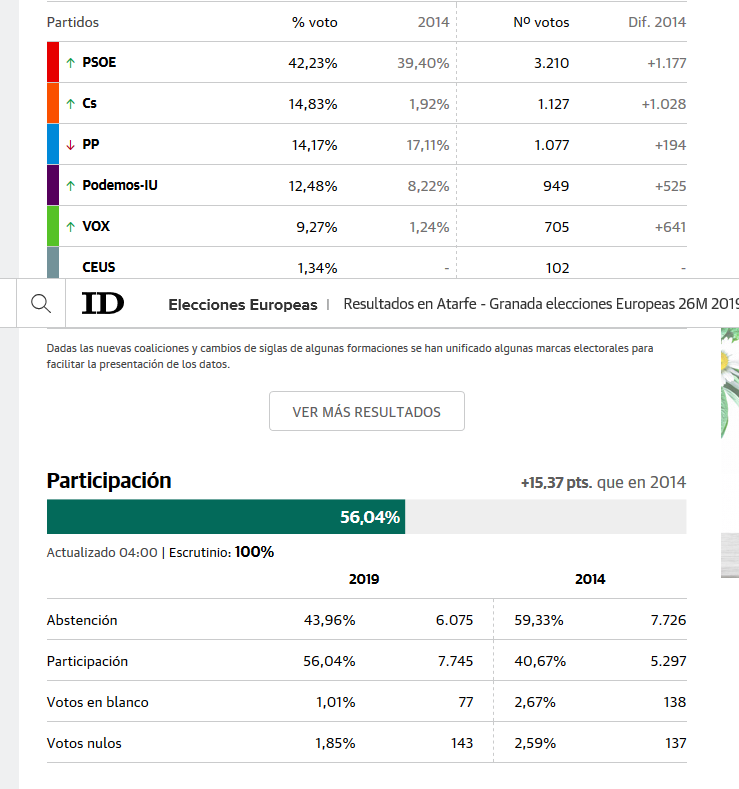Click Podemos-IU green up arrow icon
The image size is (739, 789).
pyautogui.click(x=70, y=186)
